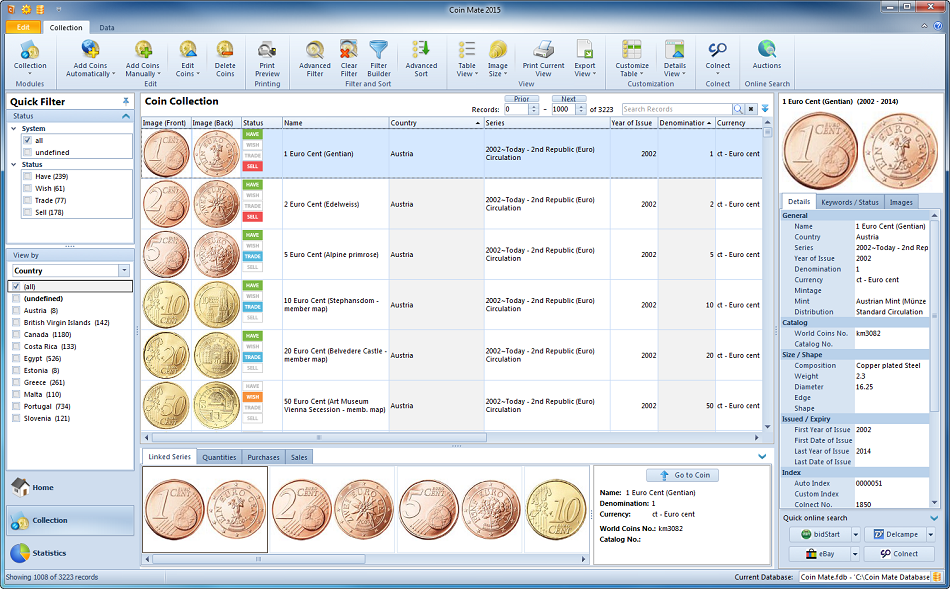Open the Quantities tab
This screenshot has height=589, width=950.
[219, 457]
